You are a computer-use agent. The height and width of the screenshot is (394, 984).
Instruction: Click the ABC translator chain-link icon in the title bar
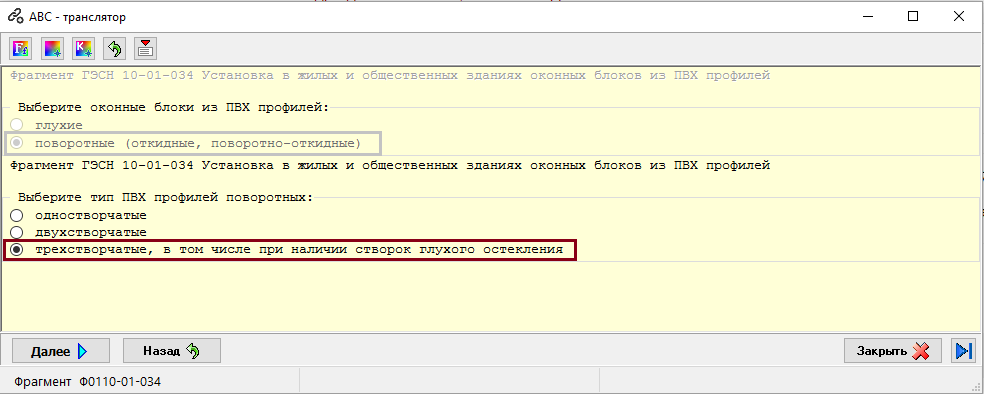(x=16, y=17)
